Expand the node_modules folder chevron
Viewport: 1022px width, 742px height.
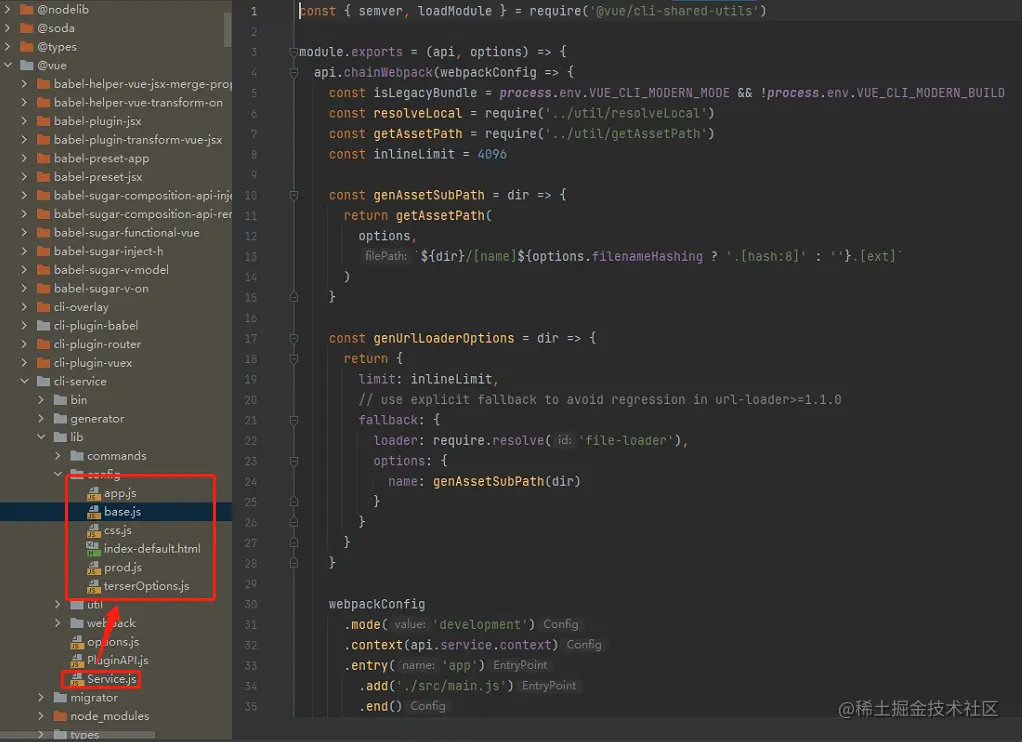click(41, 716)
